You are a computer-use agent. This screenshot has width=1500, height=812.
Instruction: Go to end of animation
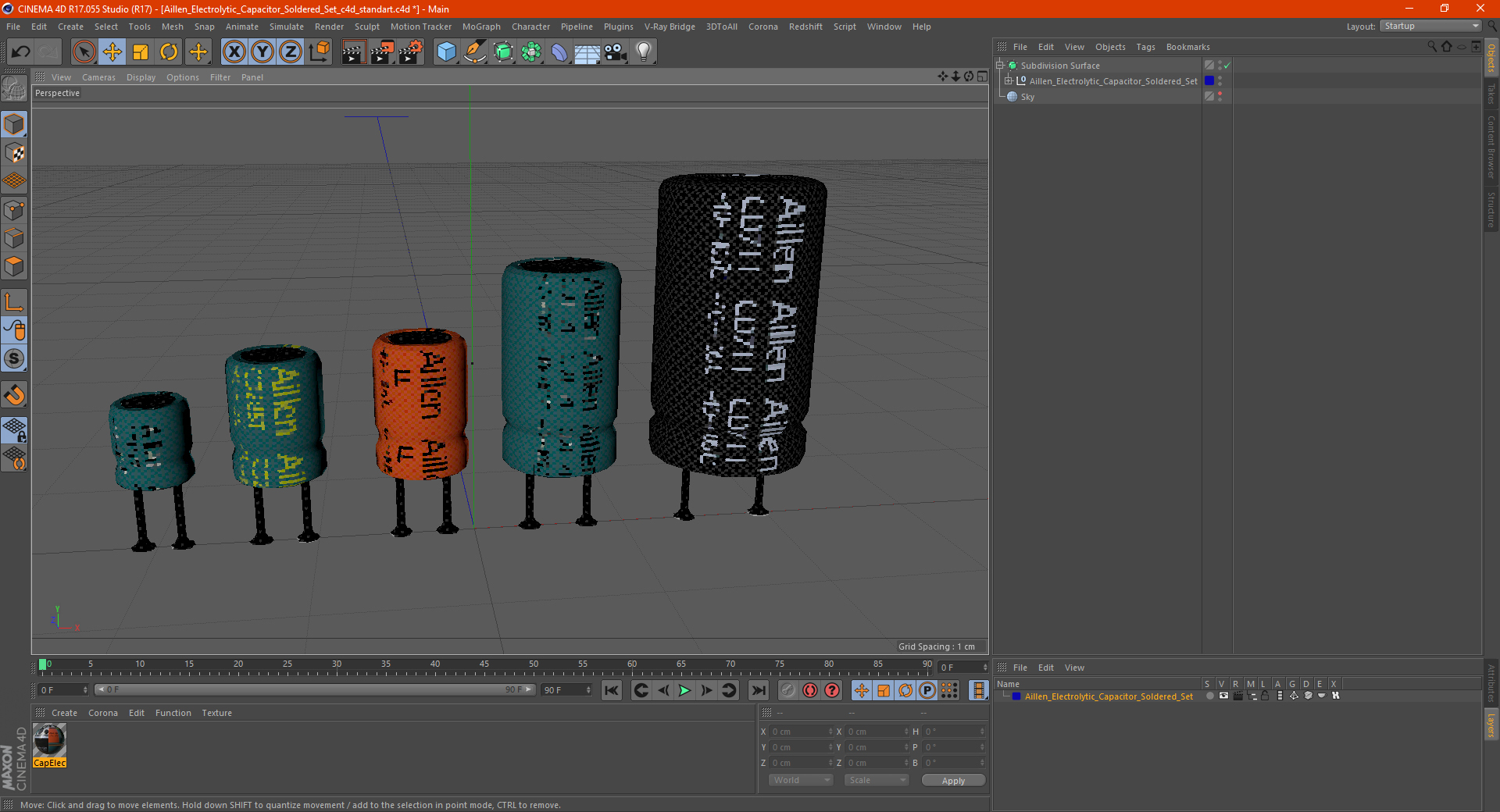pos(758,690)
